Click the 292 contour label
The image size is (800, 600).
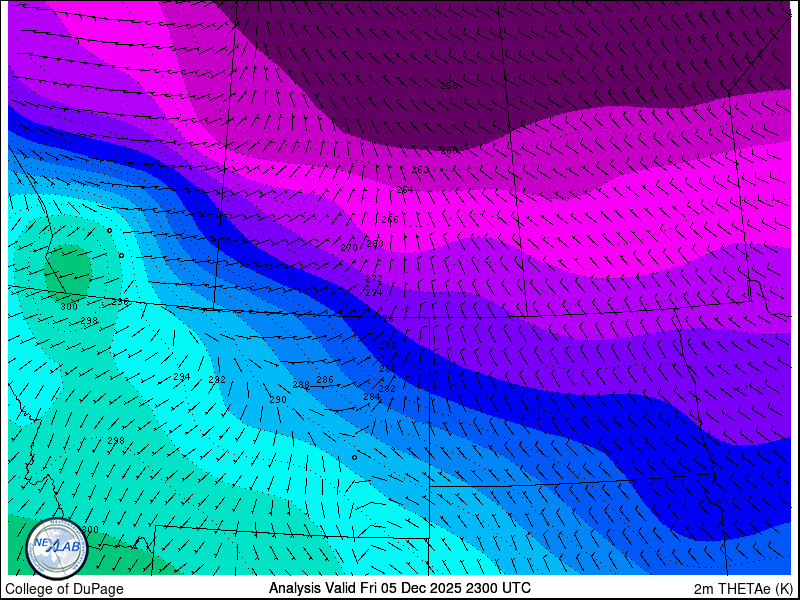217,380
